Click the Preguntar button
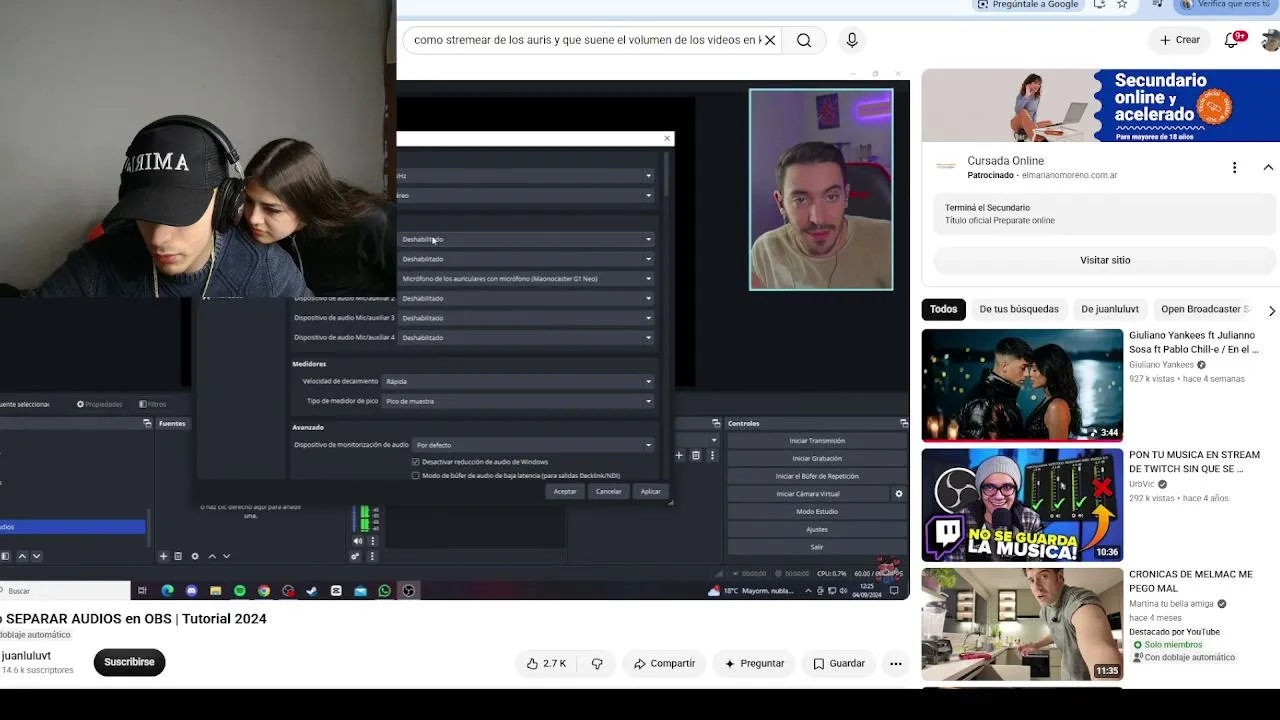The width and height of the screenshot is (1280, 720). coord(754,663)
